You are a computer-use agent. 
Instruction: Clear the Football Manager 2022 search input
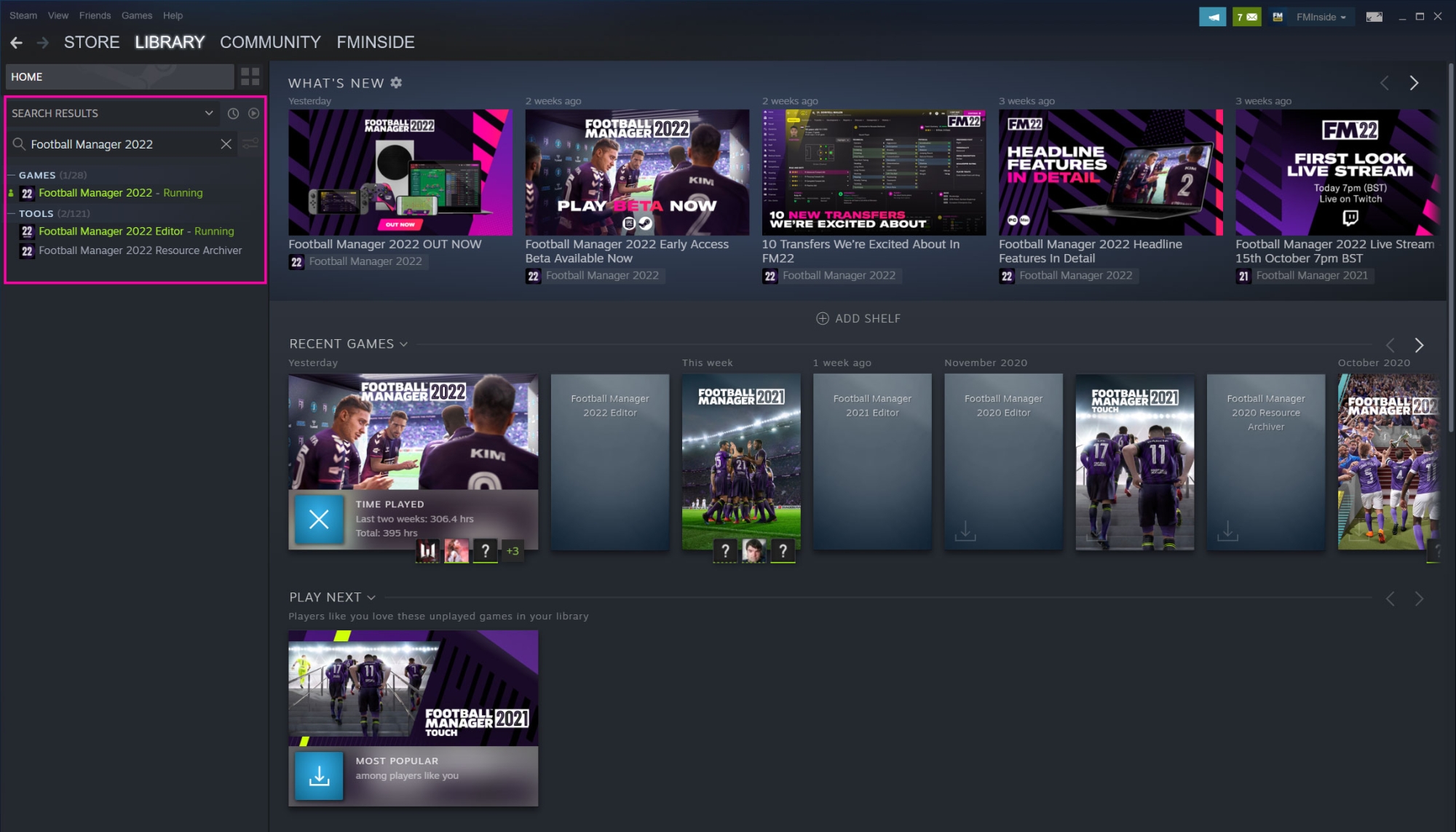[226, 144]
